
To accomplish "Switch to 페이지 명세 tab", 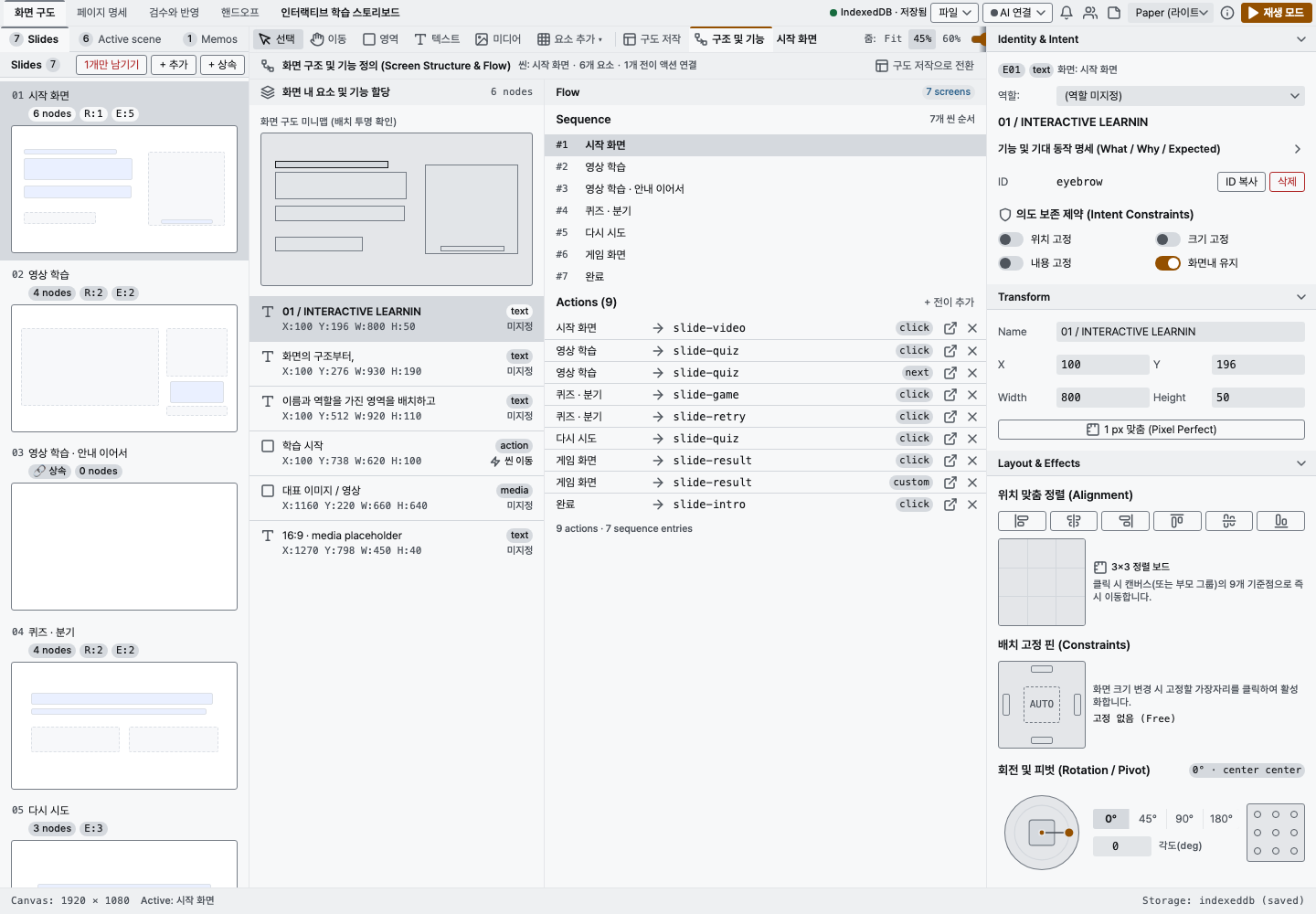I will (x=102, y=13).
